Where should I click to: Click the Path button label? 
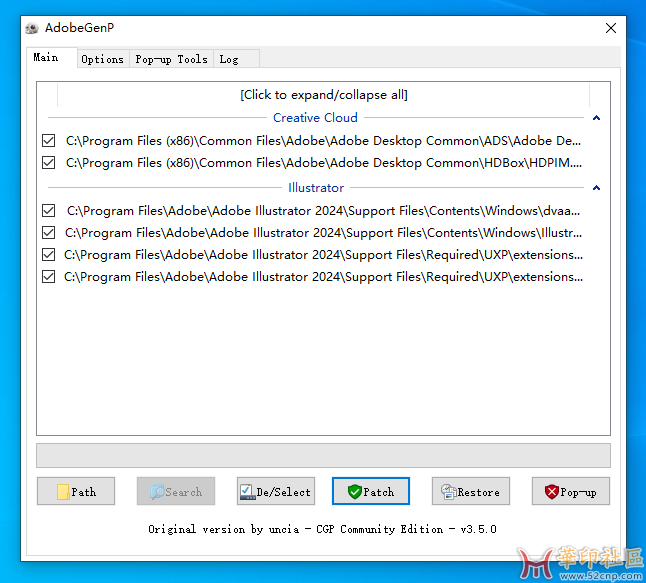point(84,492)
